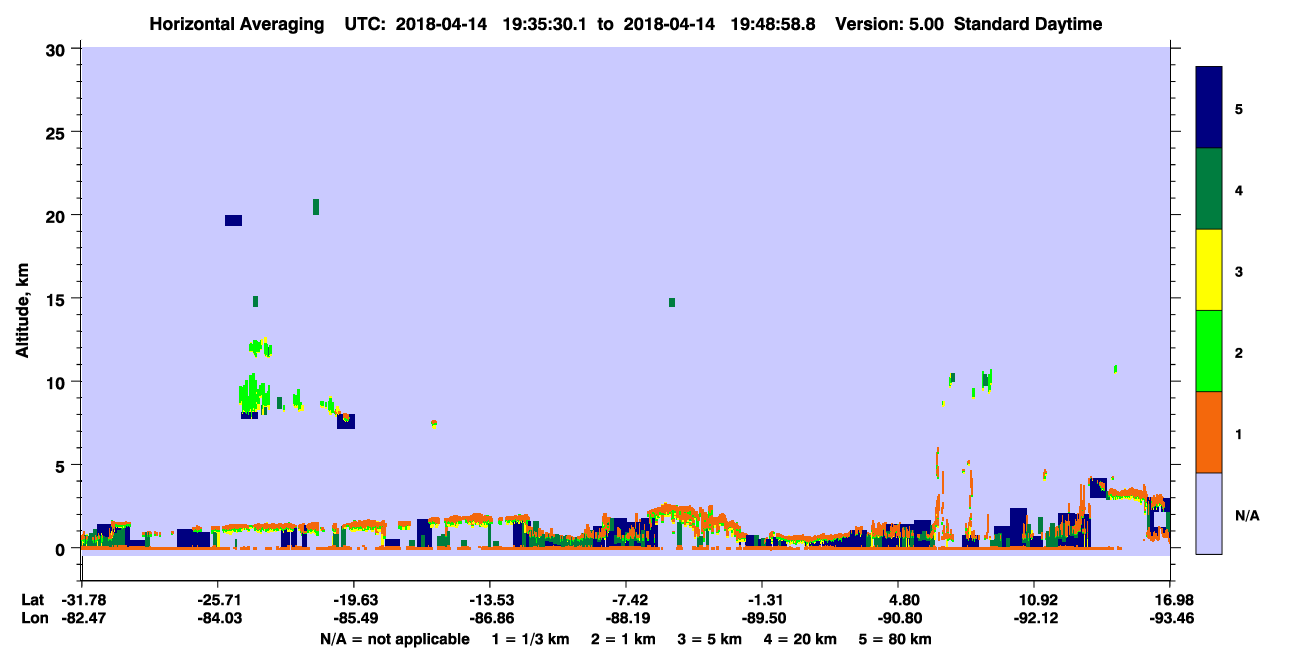The height and width of the screenshot is (667, 1300).
Task: Click the end time '19:48:58.8'
Action: click(x=771, y=24)
